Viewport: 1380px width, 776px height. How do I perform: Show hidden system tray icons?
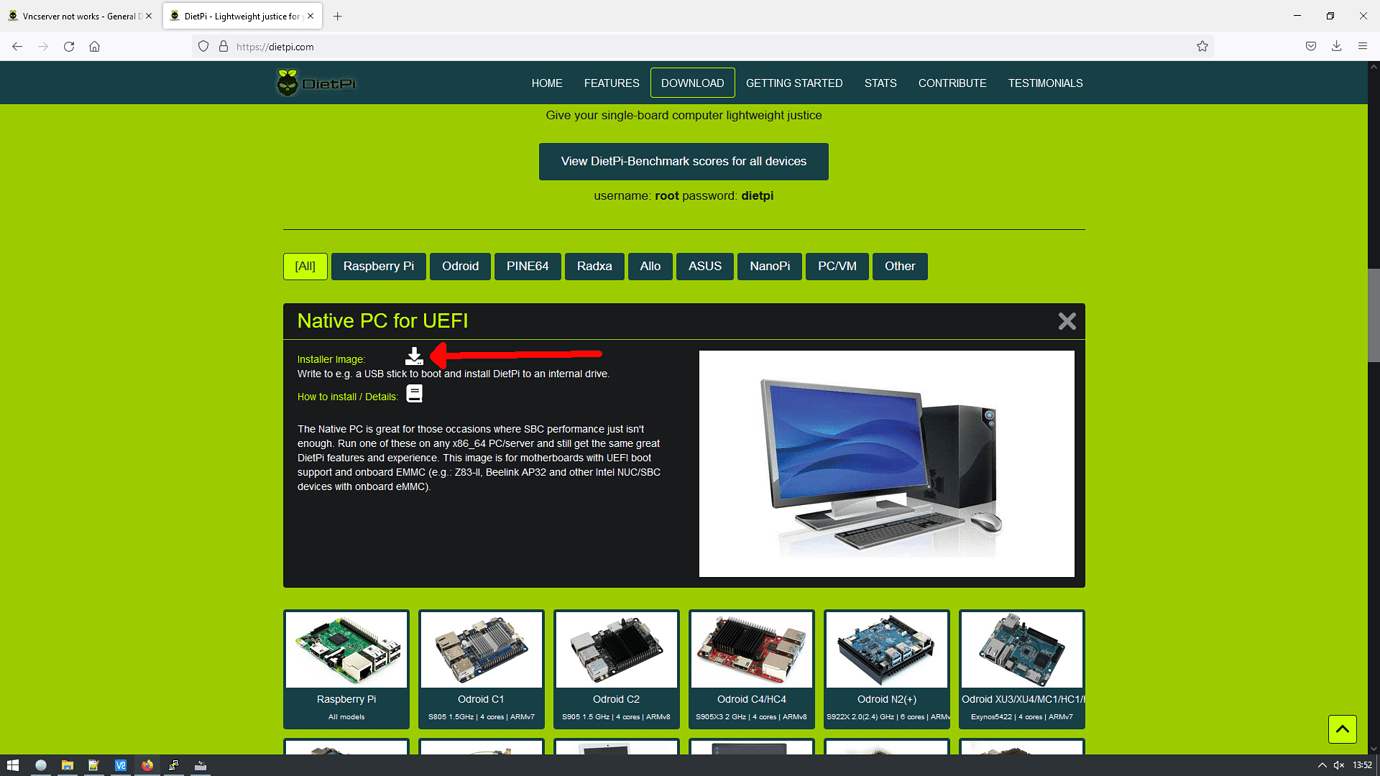1322,765
